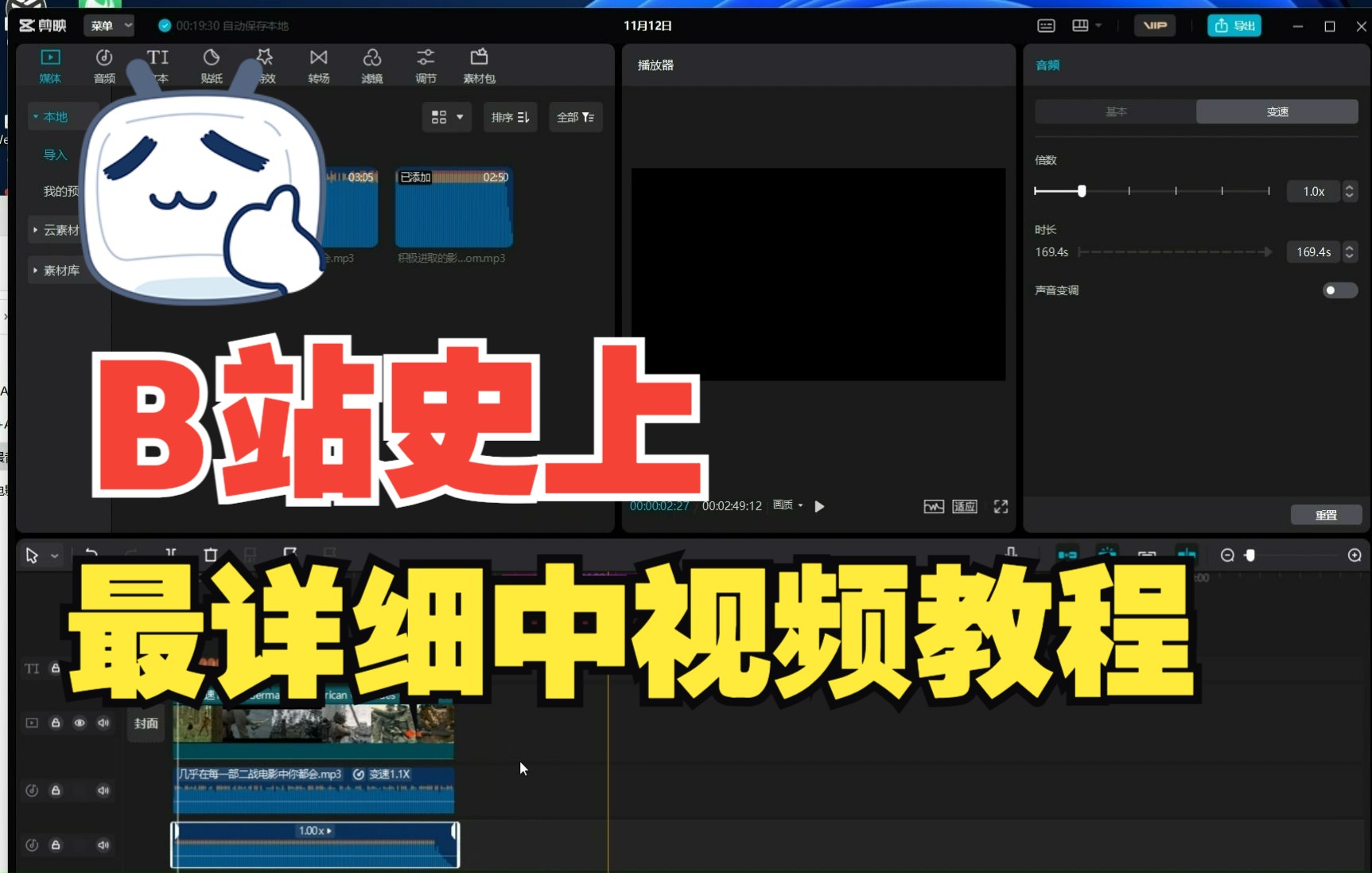Viewport: 1372px width, 873px height.
Task: Click the speed multiplier stepper arrows
Action: (x=1350, y=191)
